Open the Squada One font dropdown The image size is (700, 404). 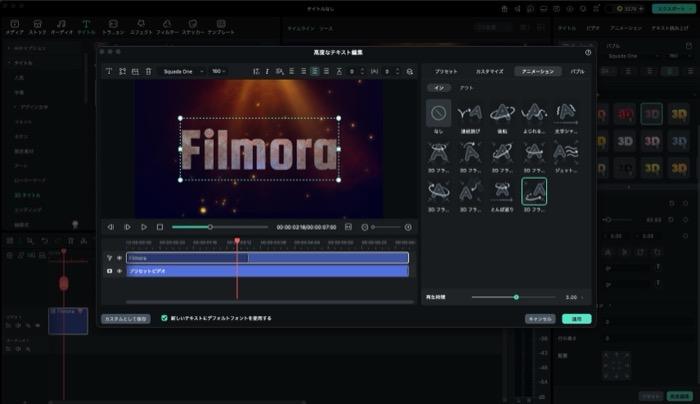(x=182, y=71)
